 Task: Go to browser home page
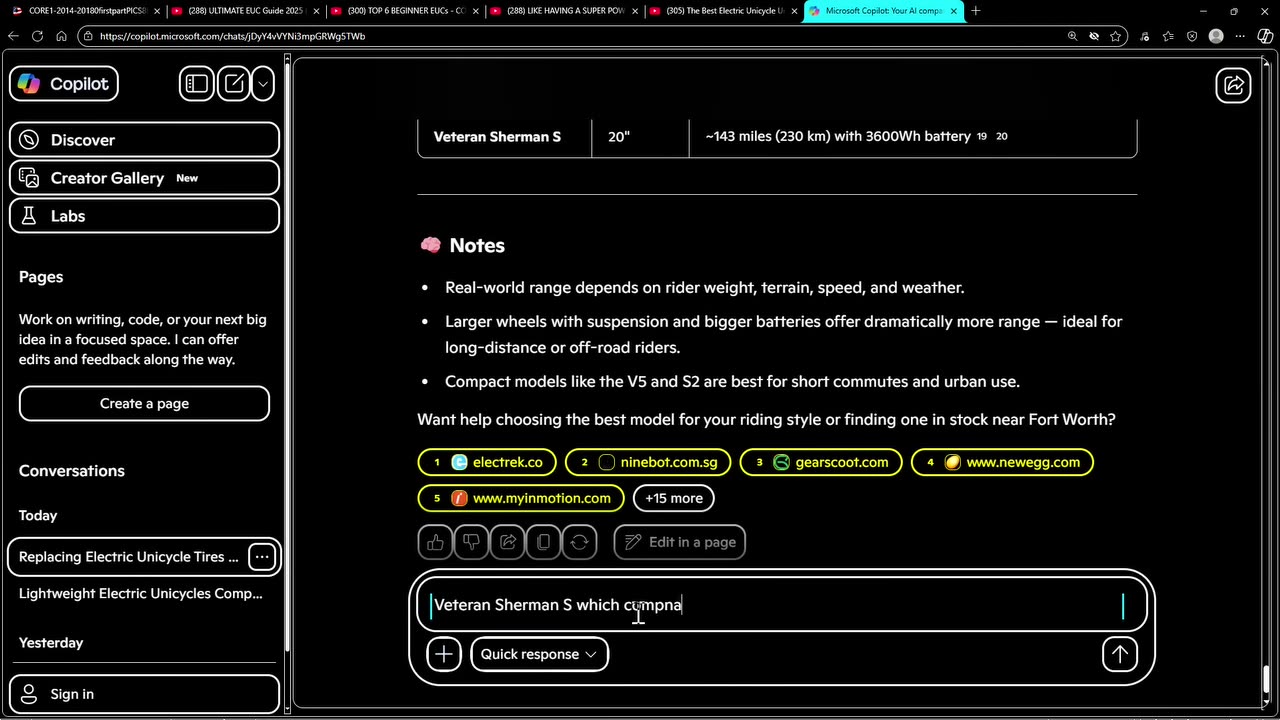(x=61, y=36)
